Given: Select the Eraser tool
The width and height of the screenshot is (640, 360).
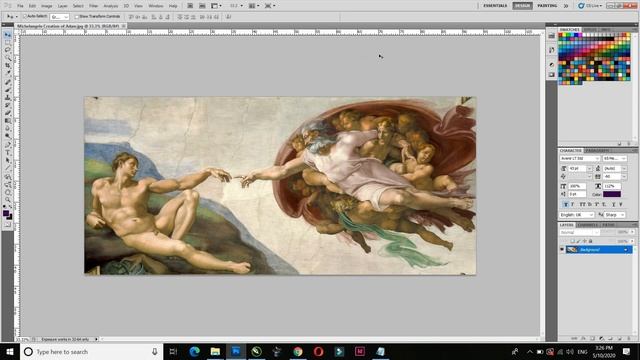Looking at the screenshot, I should tap(8, 113).
